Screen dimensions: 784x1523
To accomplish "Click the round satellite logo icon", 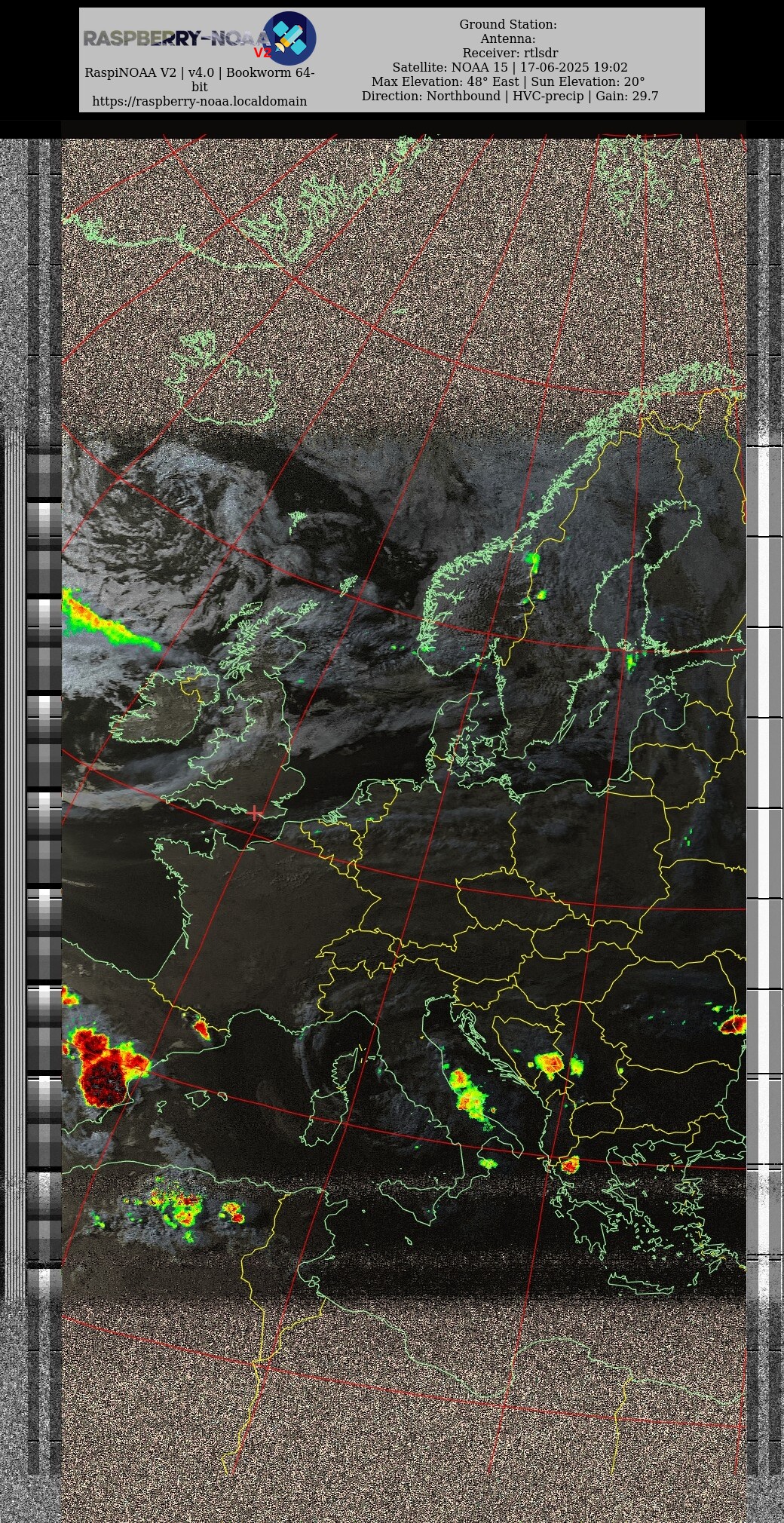I will (x=289, y=38).
